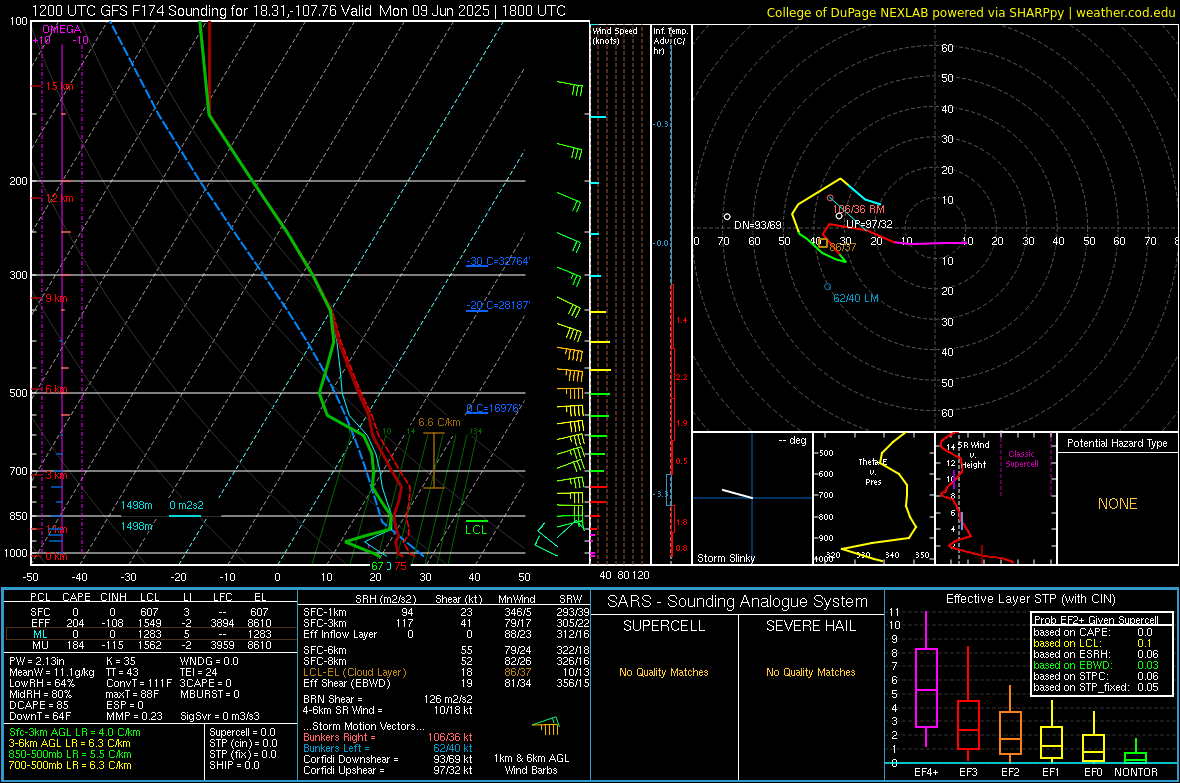Click the 'Storm Slinky' panel label

pos(725,558)
